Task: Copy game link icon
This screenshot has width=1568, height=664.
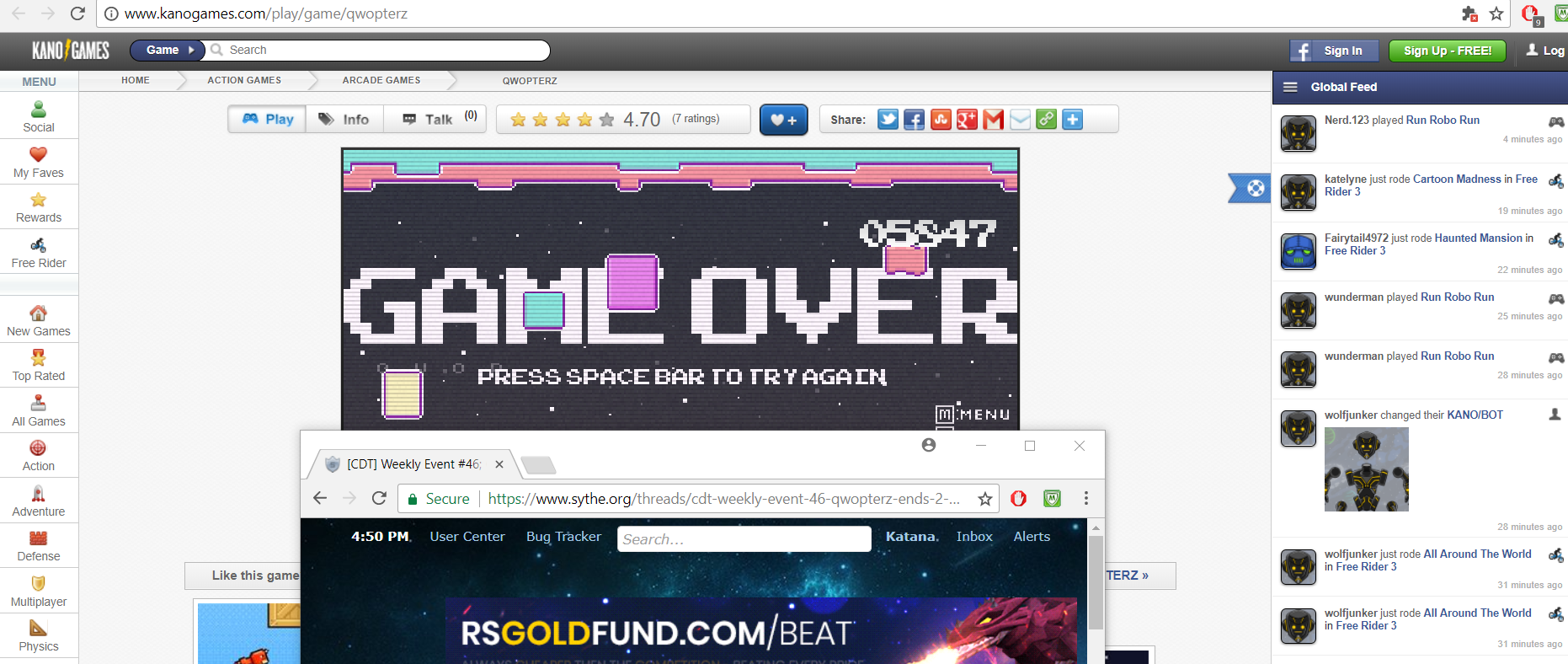Action: [x=1046, y=120]
